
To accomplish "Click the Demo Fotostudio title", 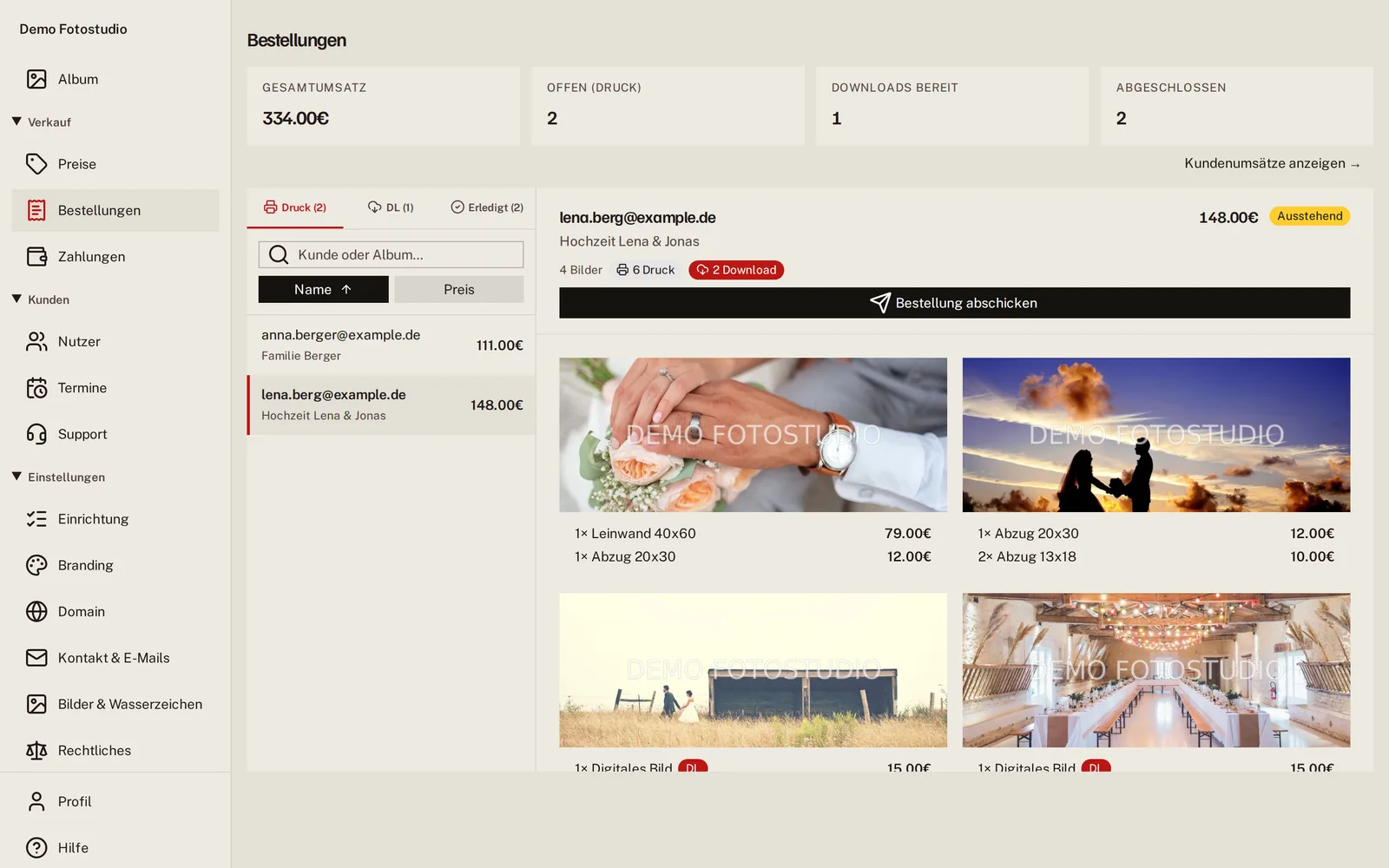I will 74,30.
